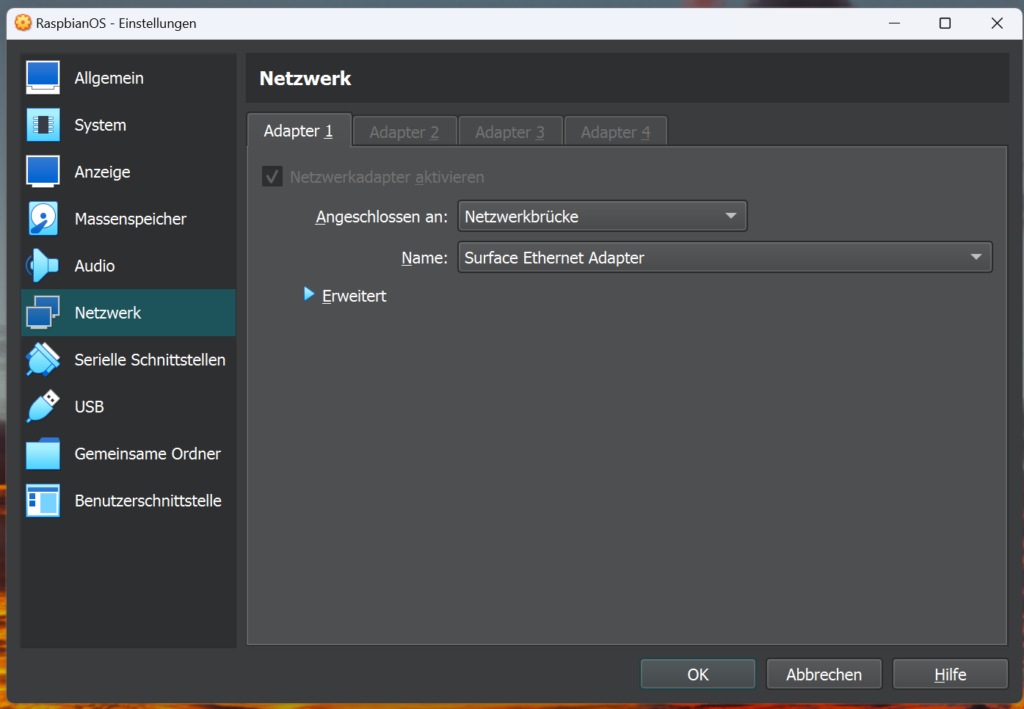
Task: Open Anzeige display icon in sidebar
Action: [x=43, y=172]
